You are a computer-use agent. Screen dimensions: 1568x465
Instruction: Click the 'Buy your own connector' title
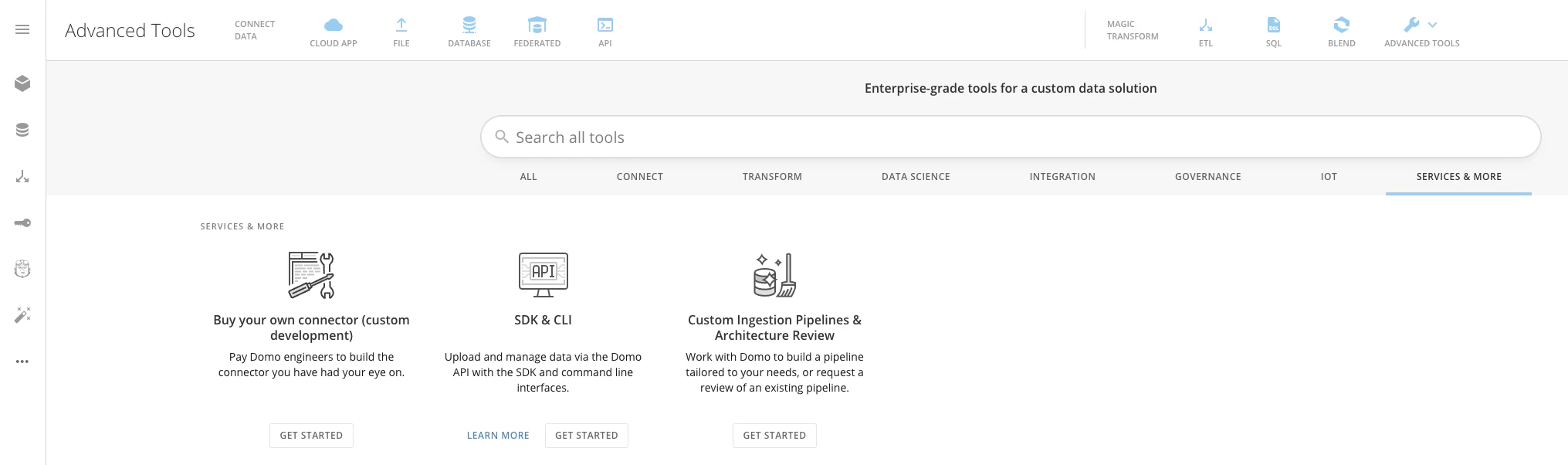point(311,328)
